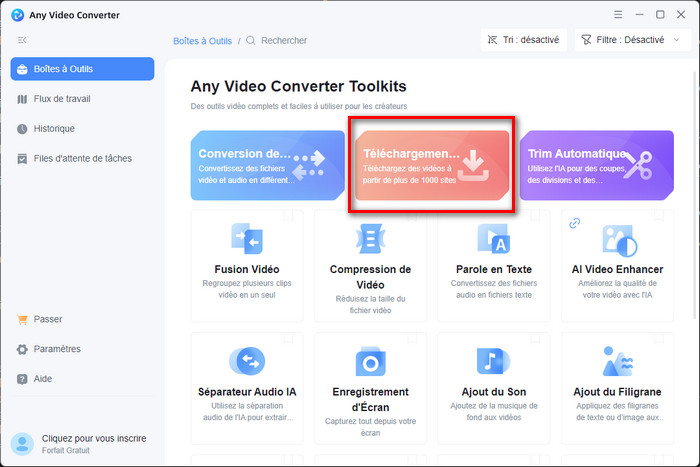Click the AI Video Enhancer icon
The width and height of the screenshot is (700, 467).
[x=619, y=241]
